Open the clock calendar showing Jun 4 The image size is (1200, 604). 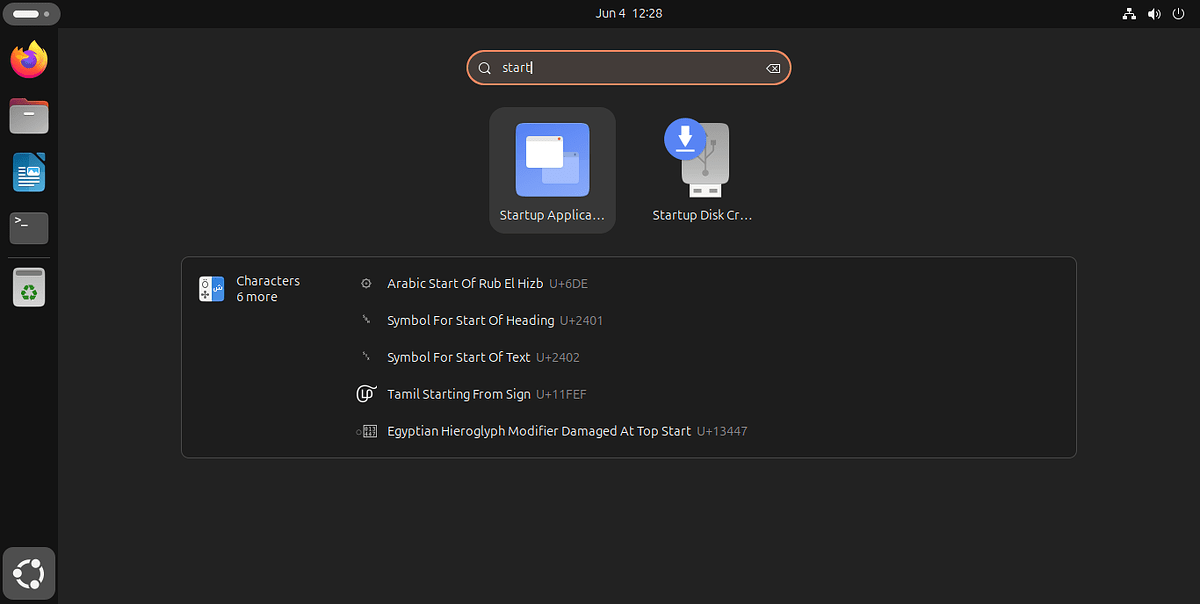pyautogui.click(x=629, y=13)
